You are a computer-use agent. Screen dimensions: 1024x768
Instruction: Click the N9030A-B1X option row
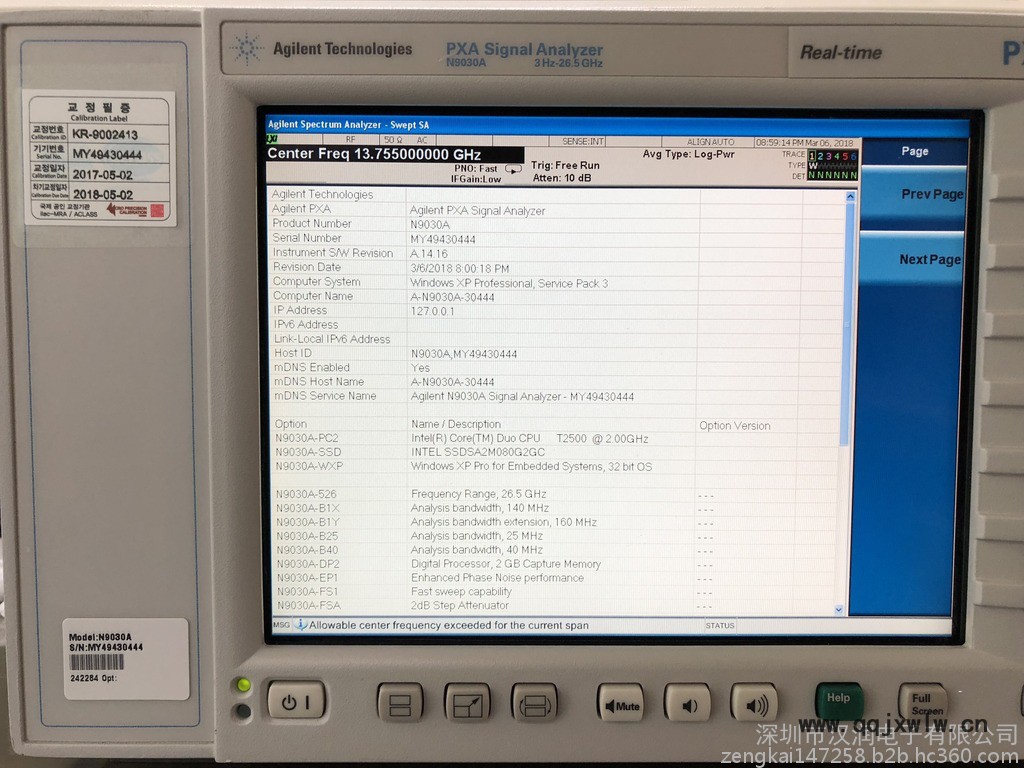click(x=555, y=508)
